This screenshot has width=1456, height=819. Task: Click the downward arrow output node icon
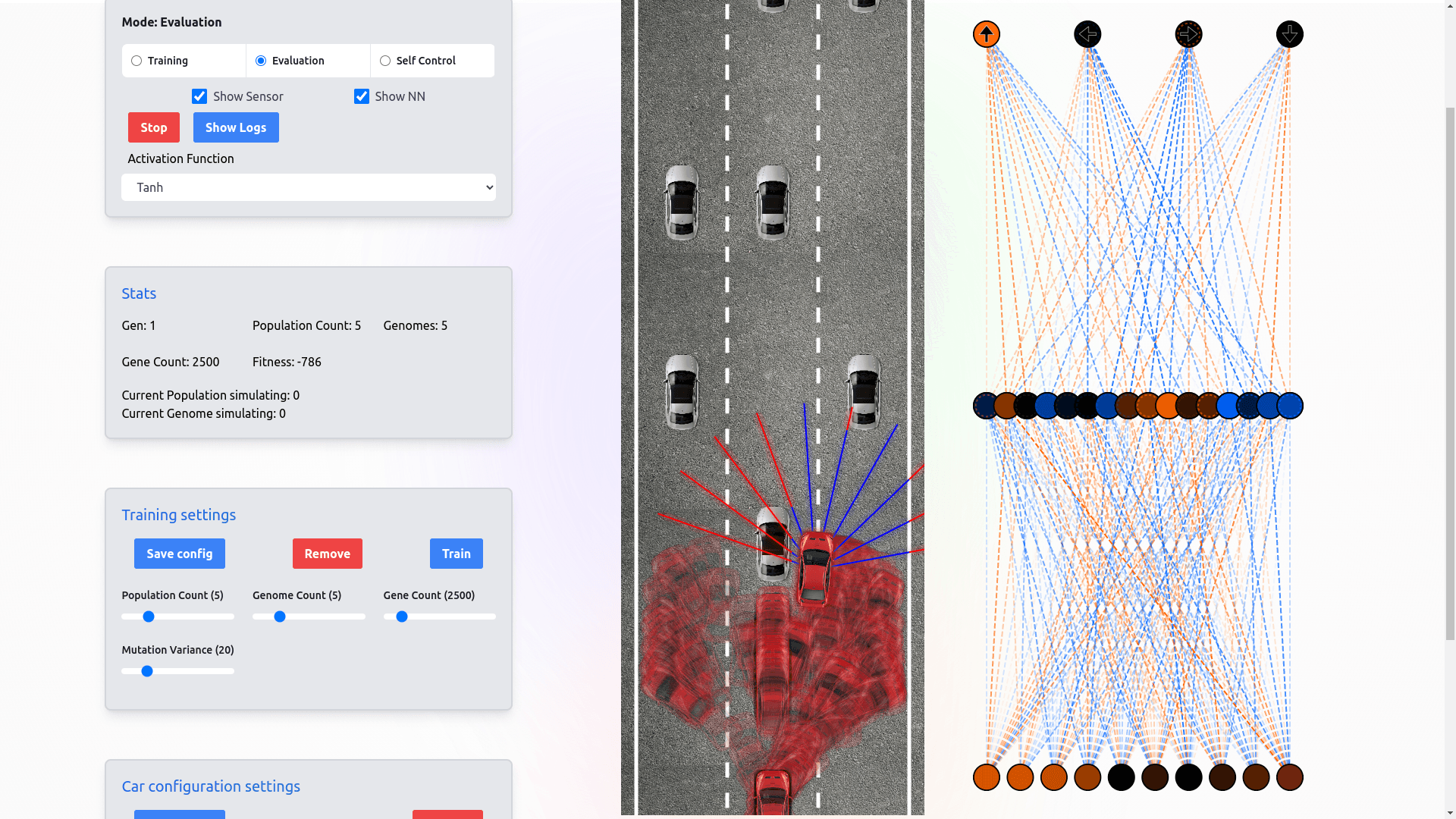tap(1289, 33)
